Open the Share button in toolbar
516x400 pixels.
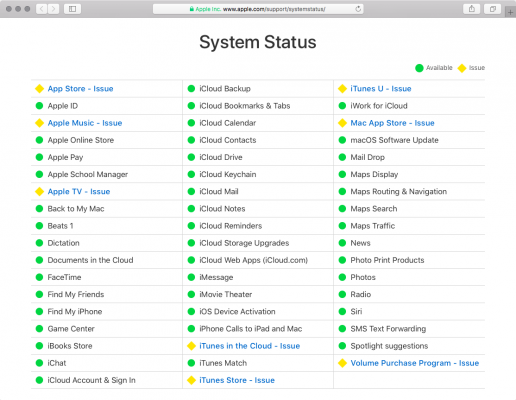coord(472,9)
